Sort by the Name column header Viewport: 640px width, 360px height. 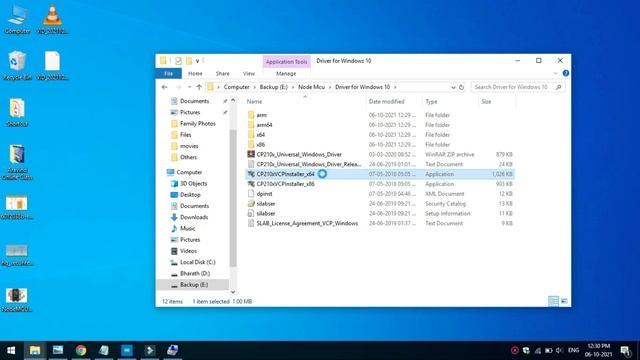[254, 102]
